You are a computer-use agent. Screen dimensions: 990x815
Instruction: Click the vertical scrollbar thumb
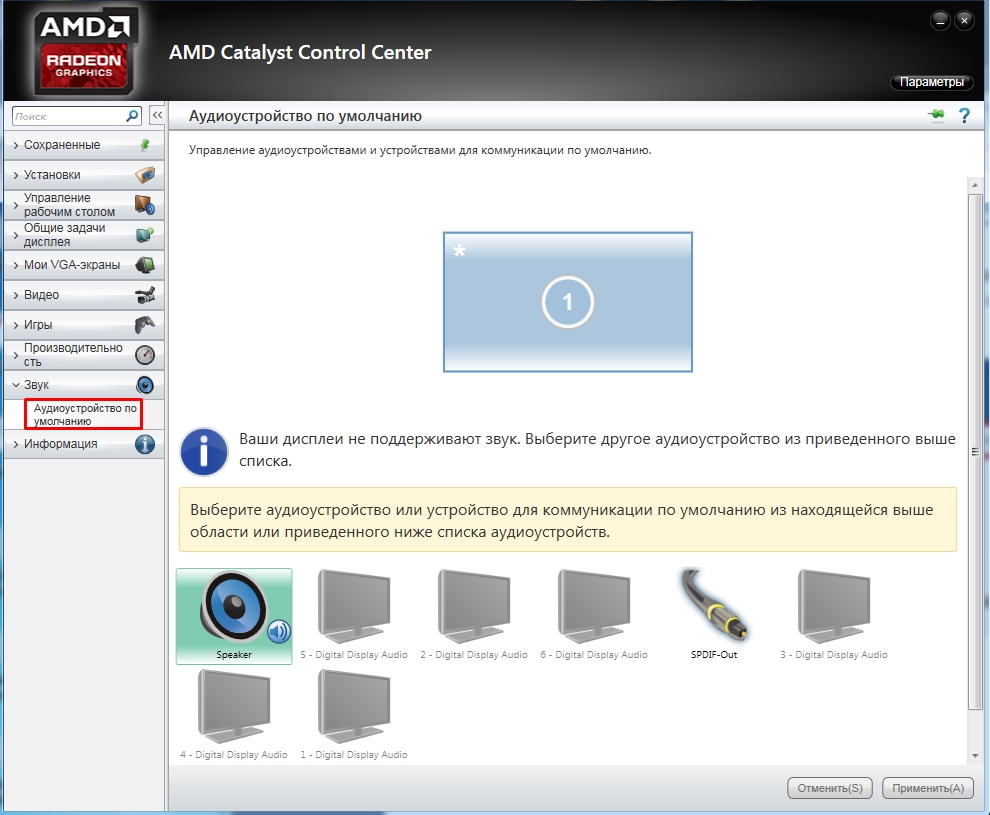point(975,451)
